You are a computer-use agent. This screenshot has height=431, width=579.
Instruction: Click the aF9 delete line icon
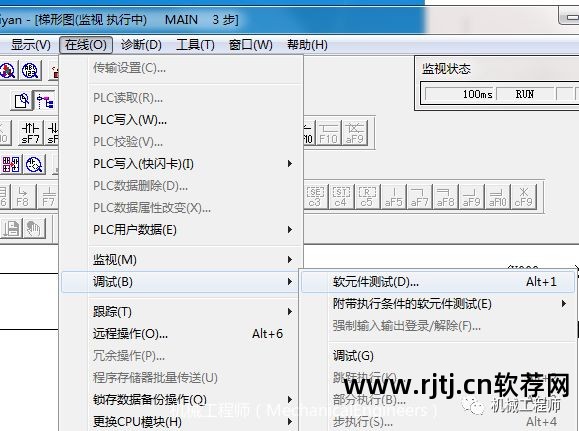(354, 133)
